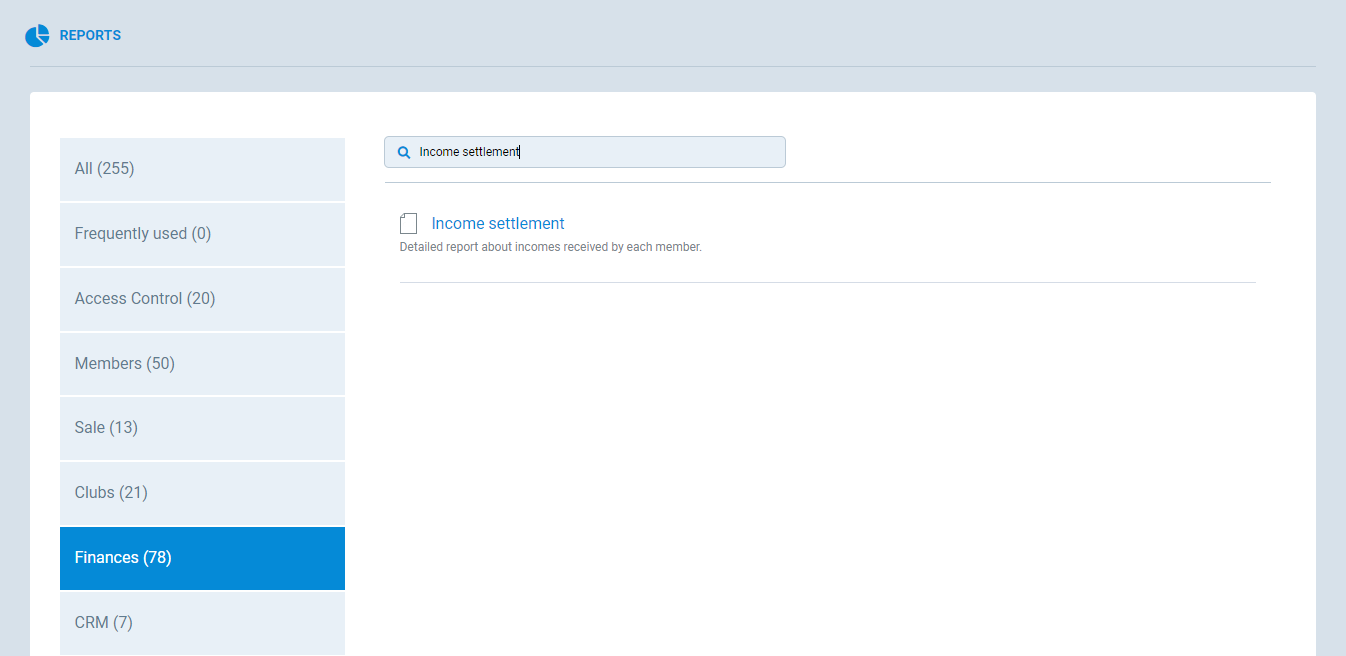Click the blank header area right of REPORTS
1346x656 pixels.
700,36
